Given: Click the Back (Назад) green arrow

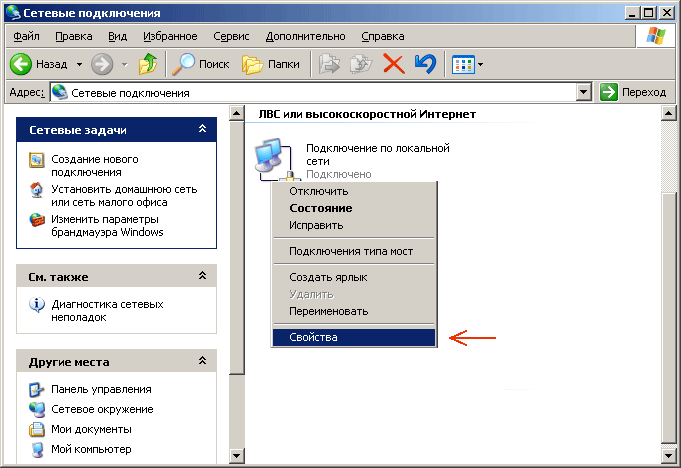Looking at the screenshot, I should tap(39, 64).
